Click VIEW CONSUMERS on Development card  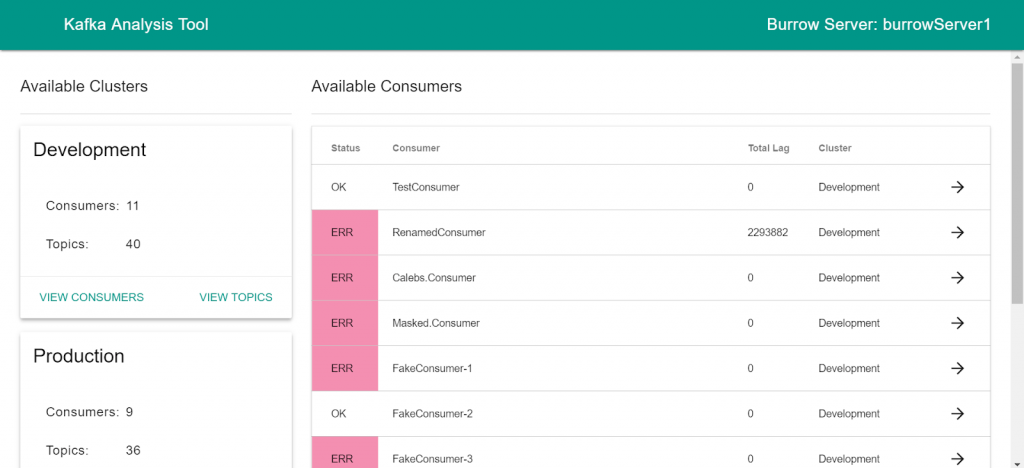point(91,298)
